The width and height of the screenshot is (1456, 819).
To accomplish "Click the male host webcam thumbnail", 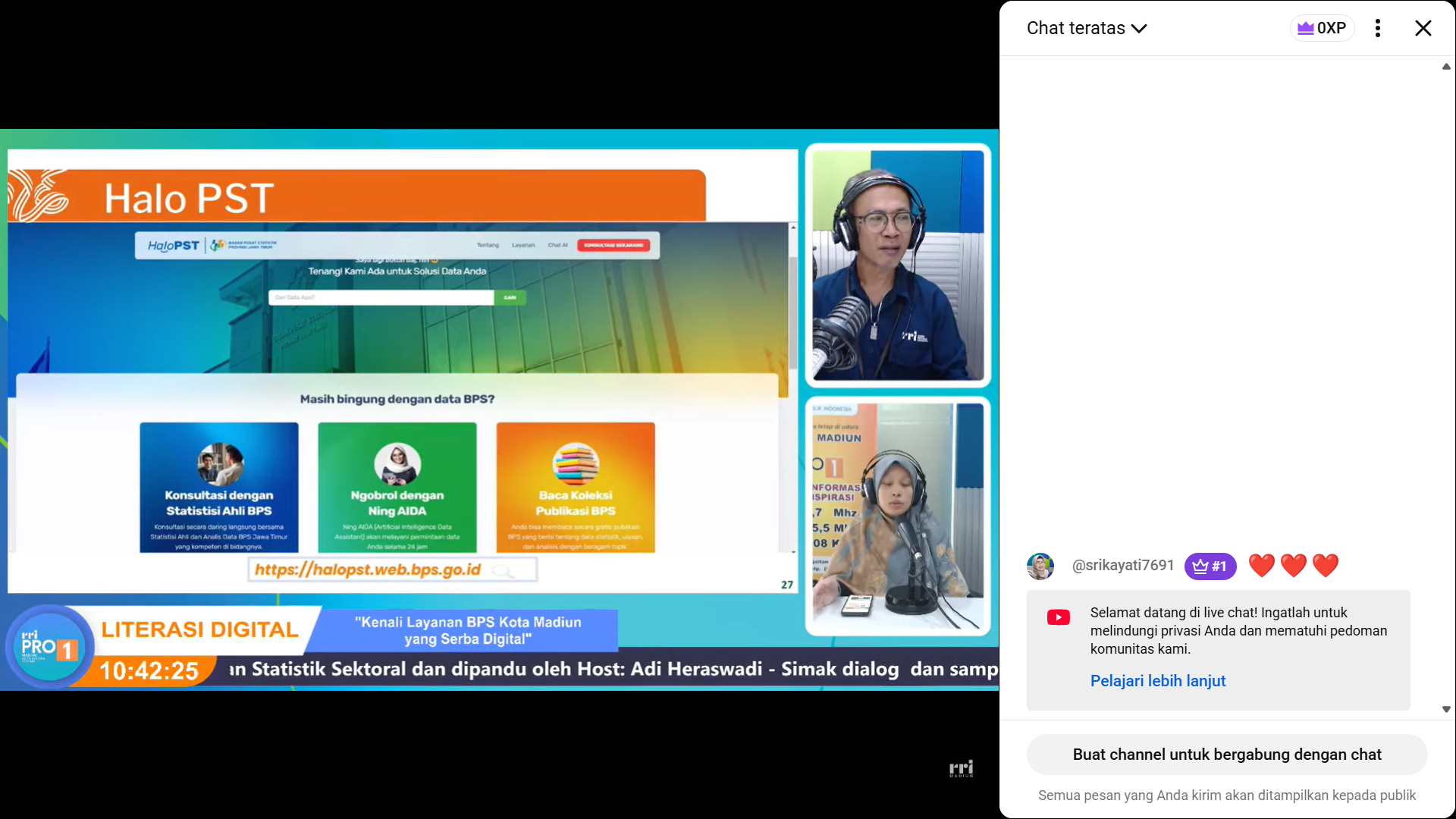I will (x=898, y=265).
